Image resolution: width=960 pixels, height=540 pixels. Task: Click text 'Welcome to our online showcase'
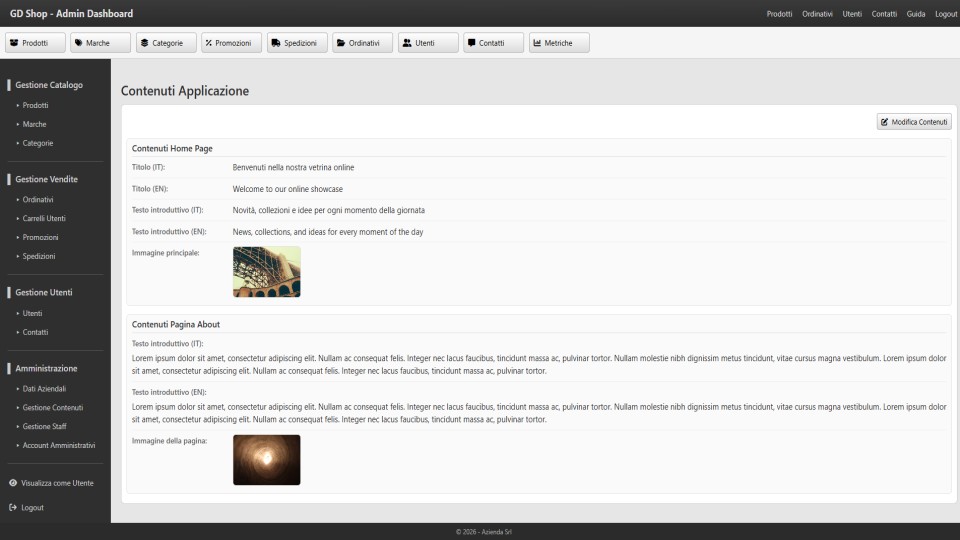(288, 189)
